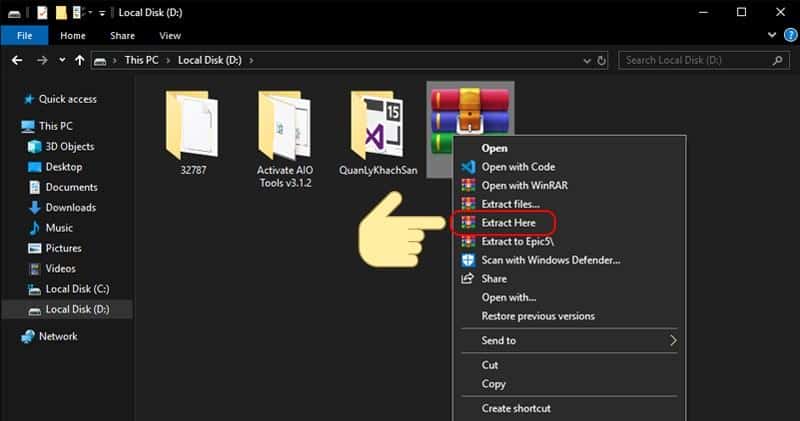Open the Activate AIO Tools v3.1.2 folder
Screen dimensions: 800x421
286,125
